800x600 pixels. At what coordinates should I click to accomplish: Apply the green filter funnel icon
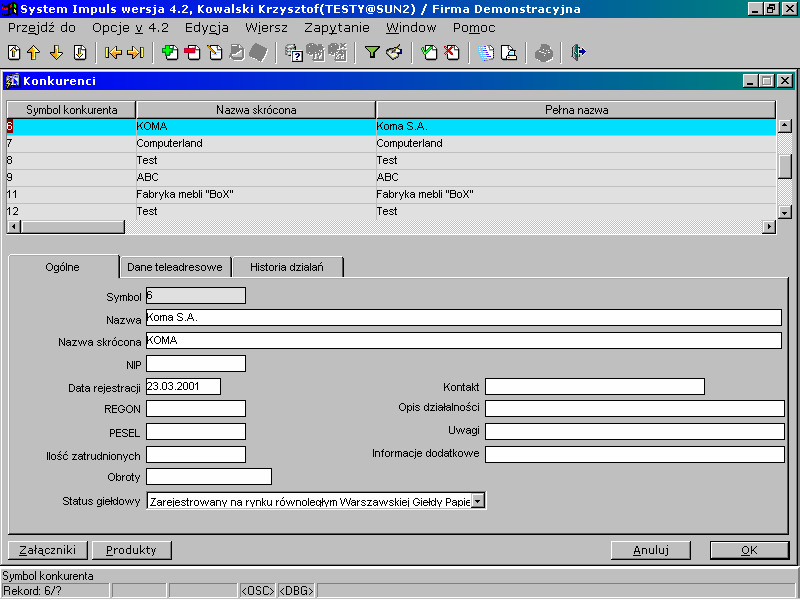pos(372,53)
